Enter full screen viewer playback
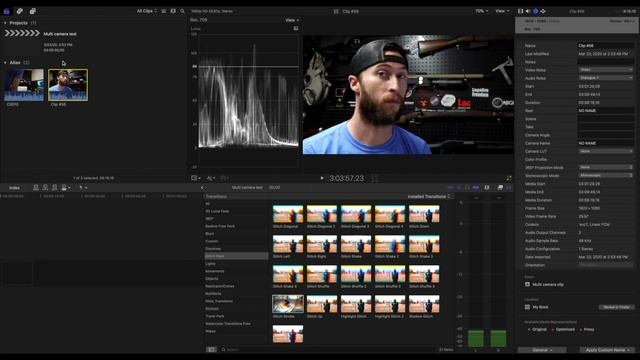Screen dimensions: 640x360 click(x=509, y=178)
